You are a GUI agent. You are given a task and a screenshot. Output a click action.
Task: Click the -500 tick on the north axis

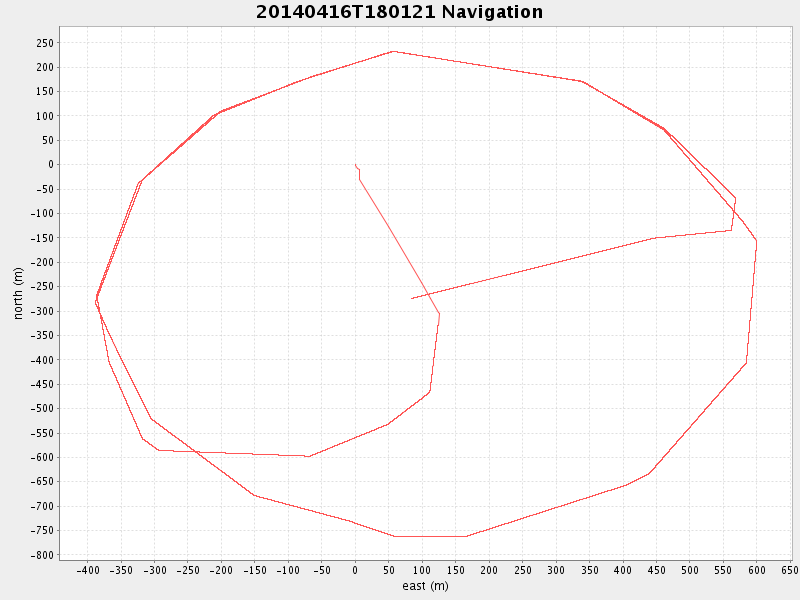pos(42,409)
